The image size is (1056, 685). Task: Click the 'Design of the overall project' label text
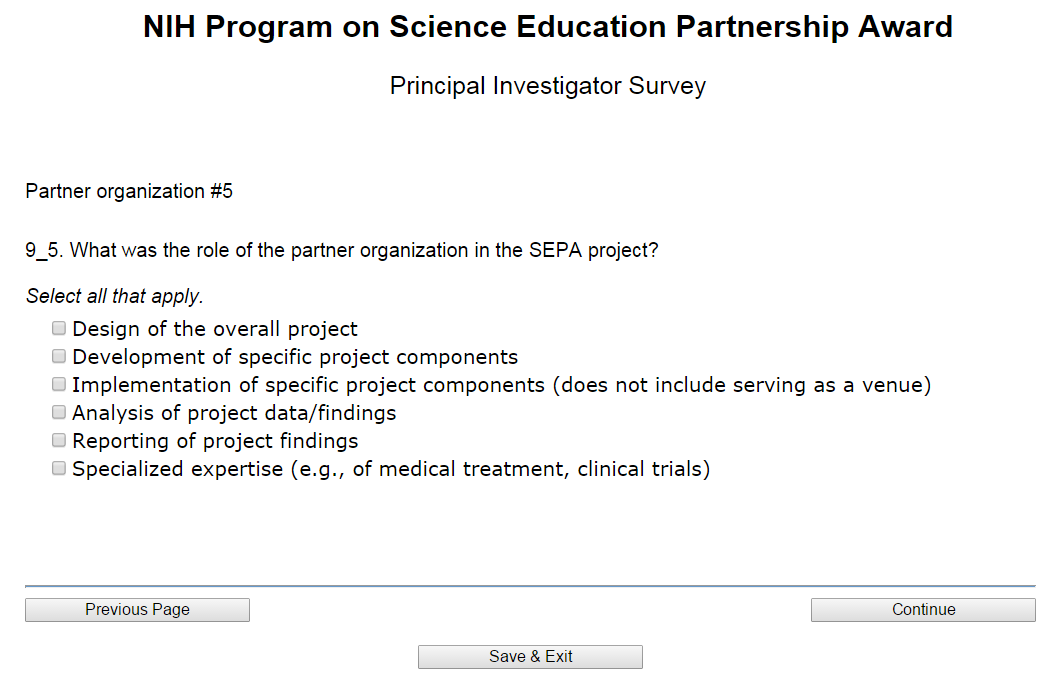[x=215, y=329]
